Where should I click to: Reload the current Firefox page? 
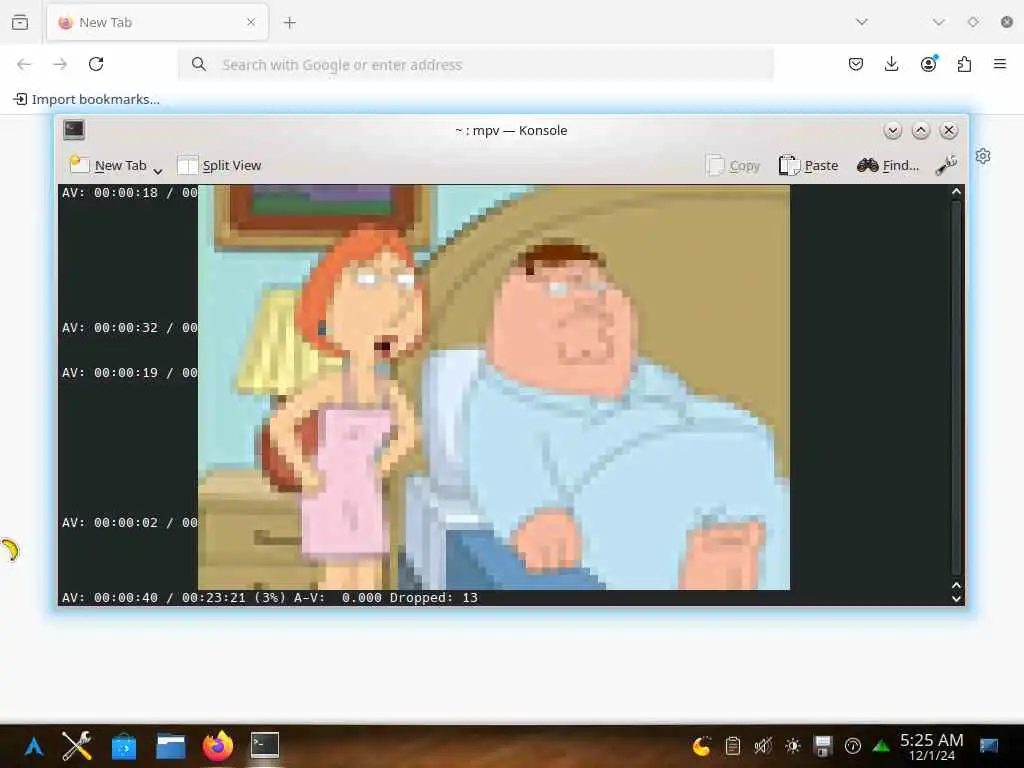(x=96, y=64)
